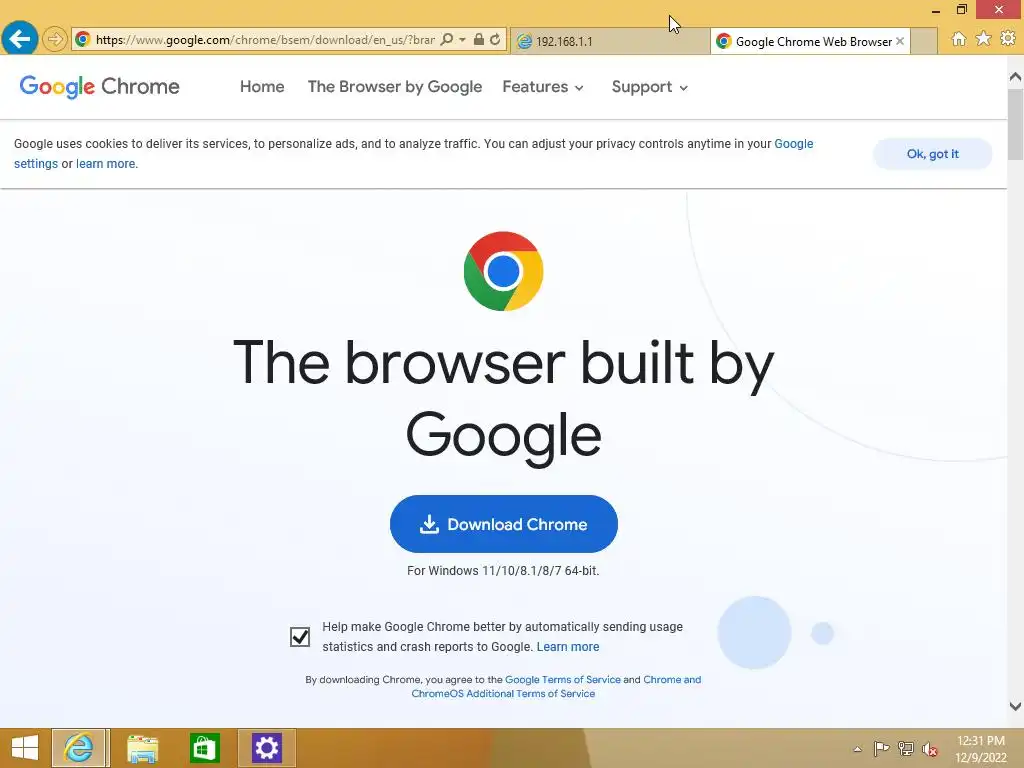Viewport: 1024px width, 768px height.
Task: Open File Explorer from the taskbar
Action: point(142,748)
